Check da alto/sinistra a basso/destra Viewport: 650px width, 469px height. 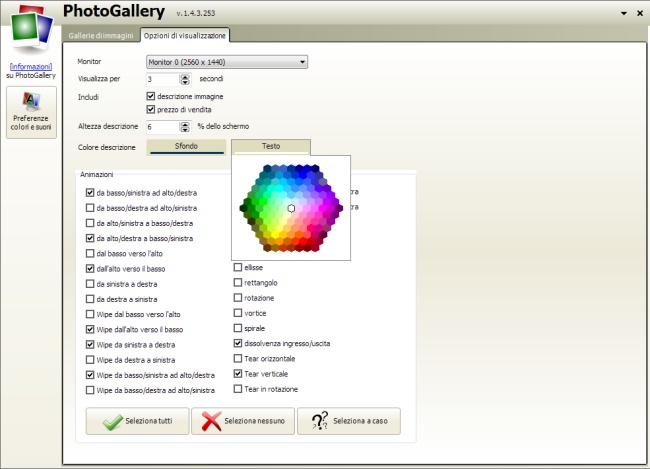[90, 223]
